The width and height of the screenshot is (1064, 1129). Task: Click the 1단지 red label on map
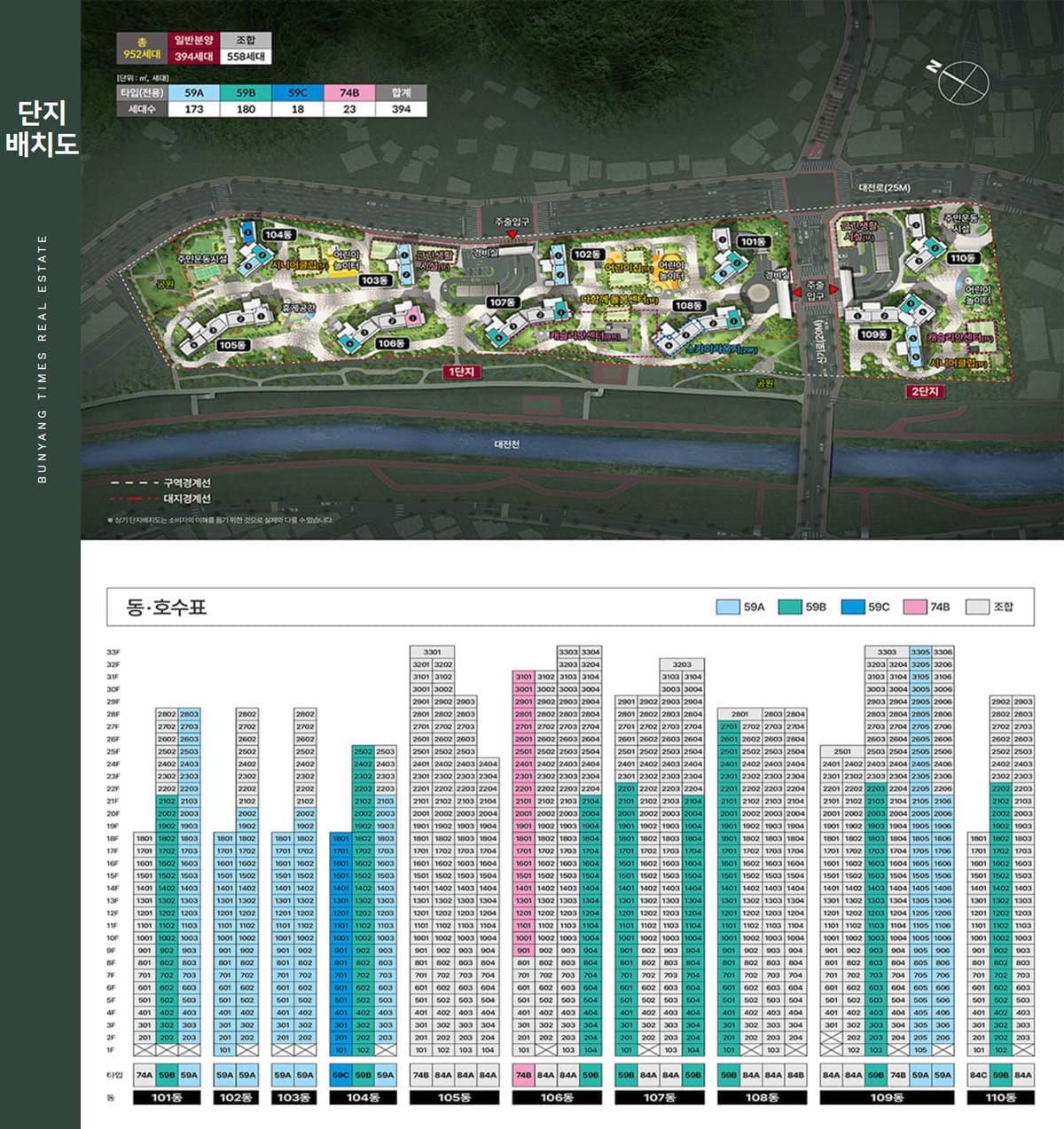click(x=461, y=372)
